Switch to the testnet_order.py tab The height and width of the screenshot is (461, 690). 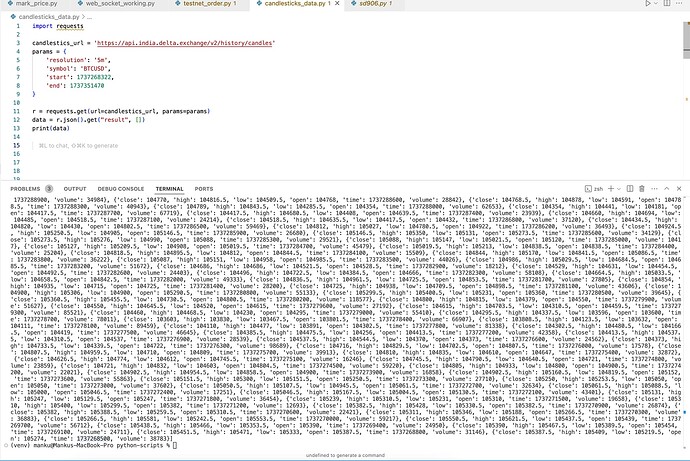[x=206, y=3]
